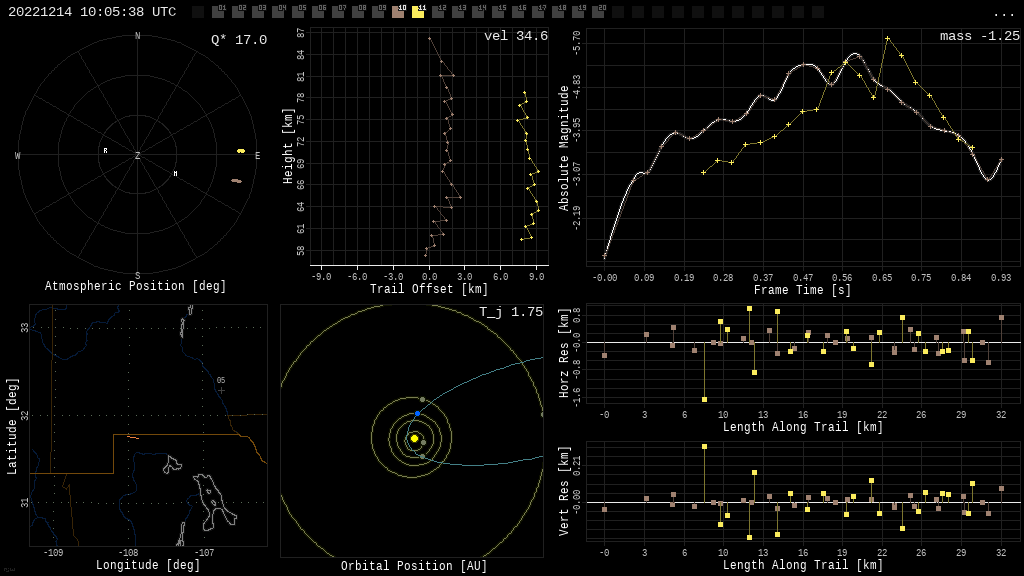Click the yellow Sun in orbital plot
The image size is (1024, 576).
point(414,438)
